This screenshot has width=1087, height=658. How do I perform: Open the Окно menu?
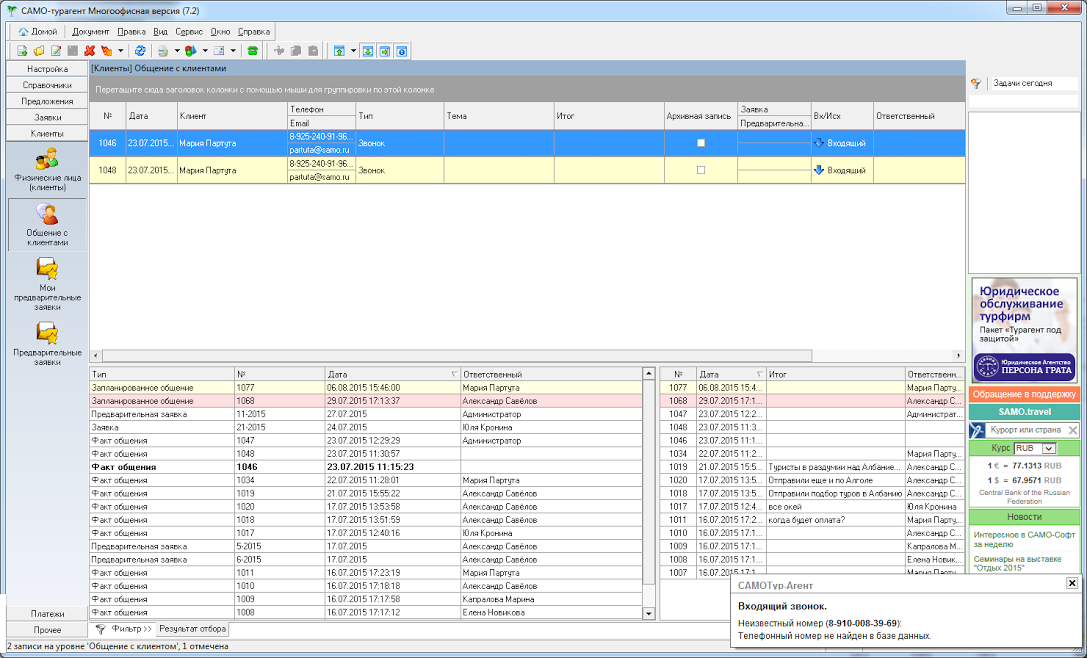coord(220,32)
